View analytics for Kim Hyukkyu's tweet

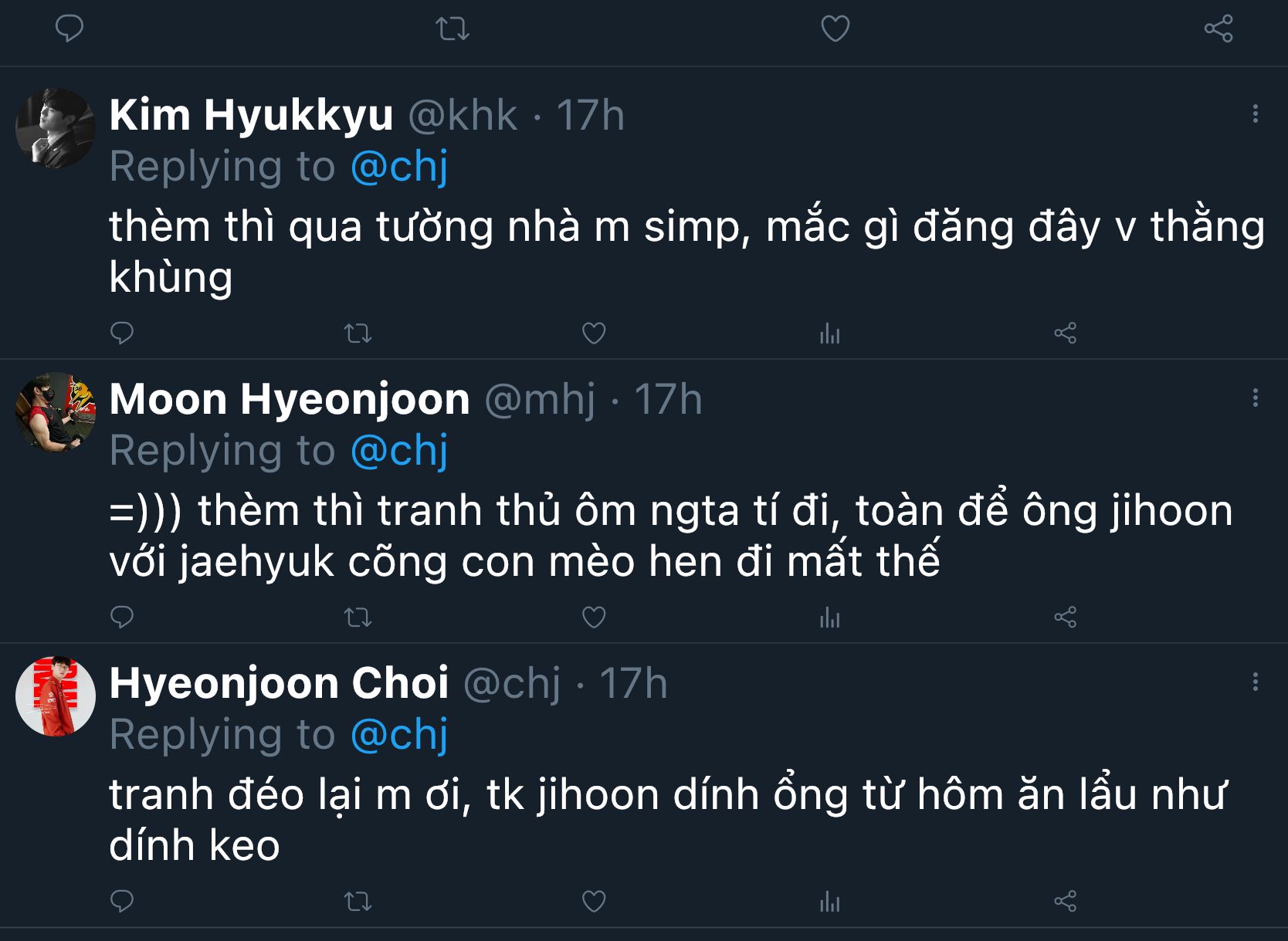point(829,333)
